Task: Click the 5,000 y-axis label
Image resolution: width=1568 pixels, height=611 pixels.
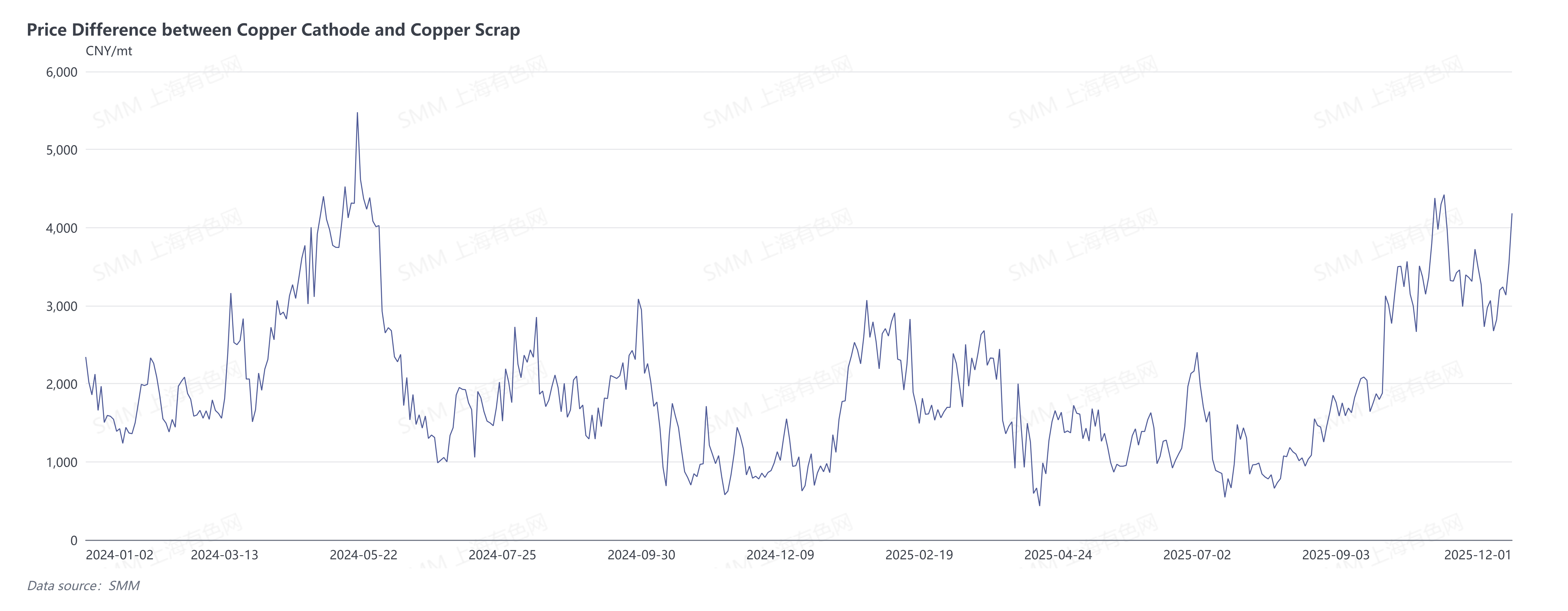Action: pos(62,150)
